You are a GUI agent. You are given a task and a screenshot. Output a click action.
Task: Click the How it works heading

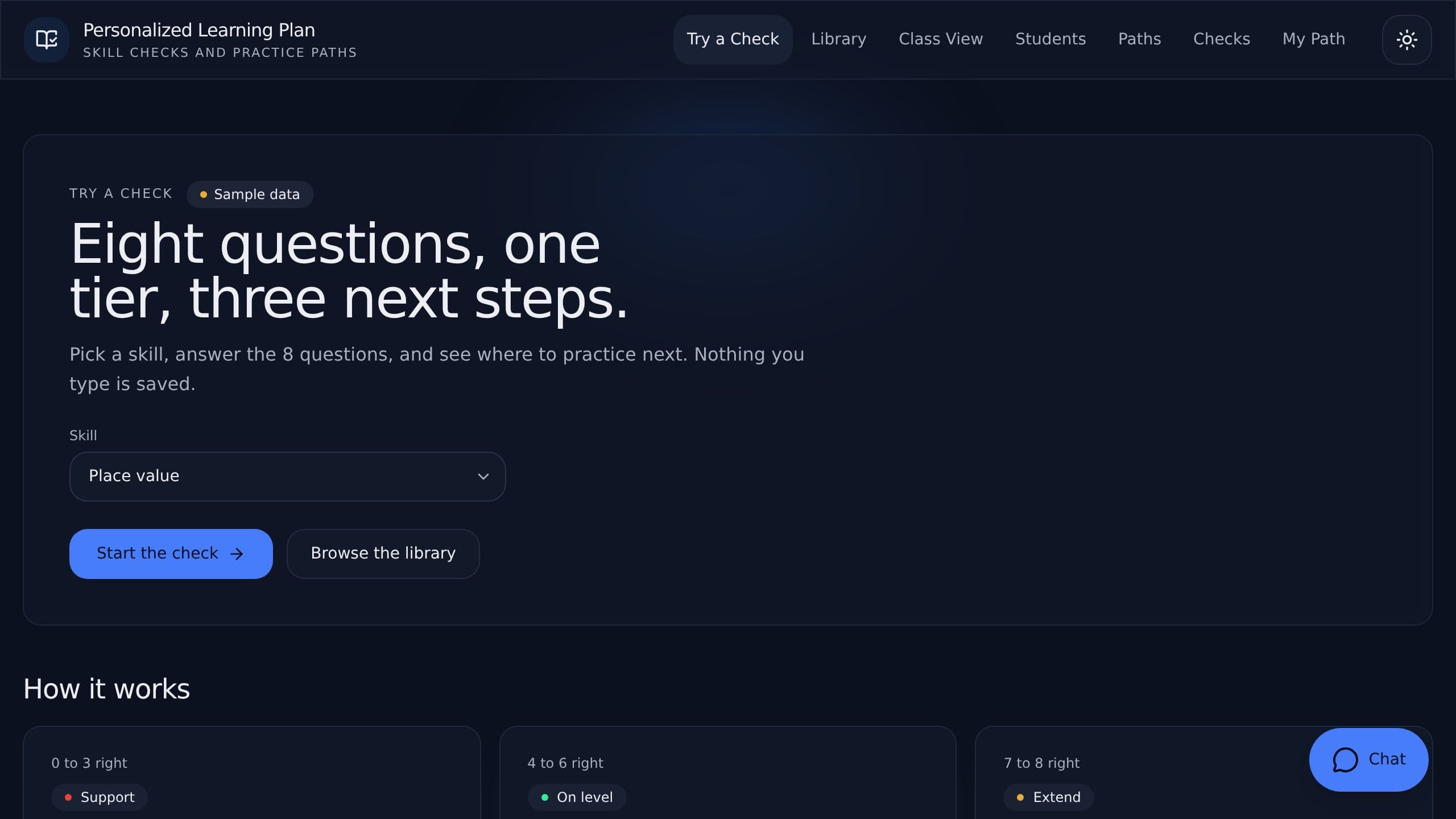106,689
